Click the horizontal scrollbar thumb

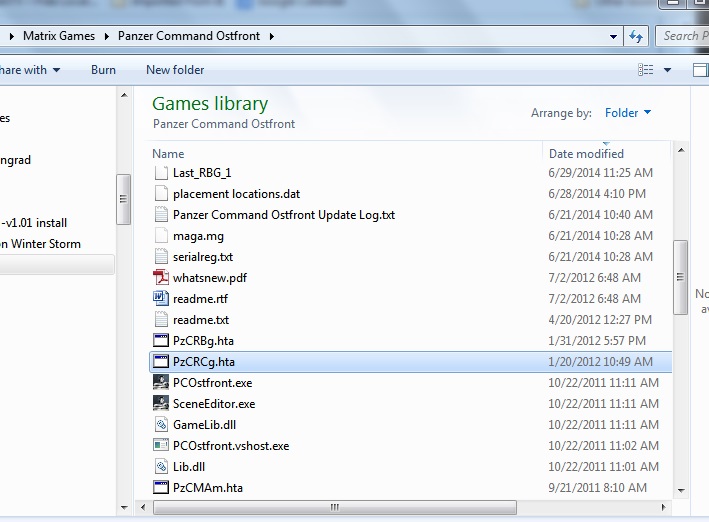335,507
